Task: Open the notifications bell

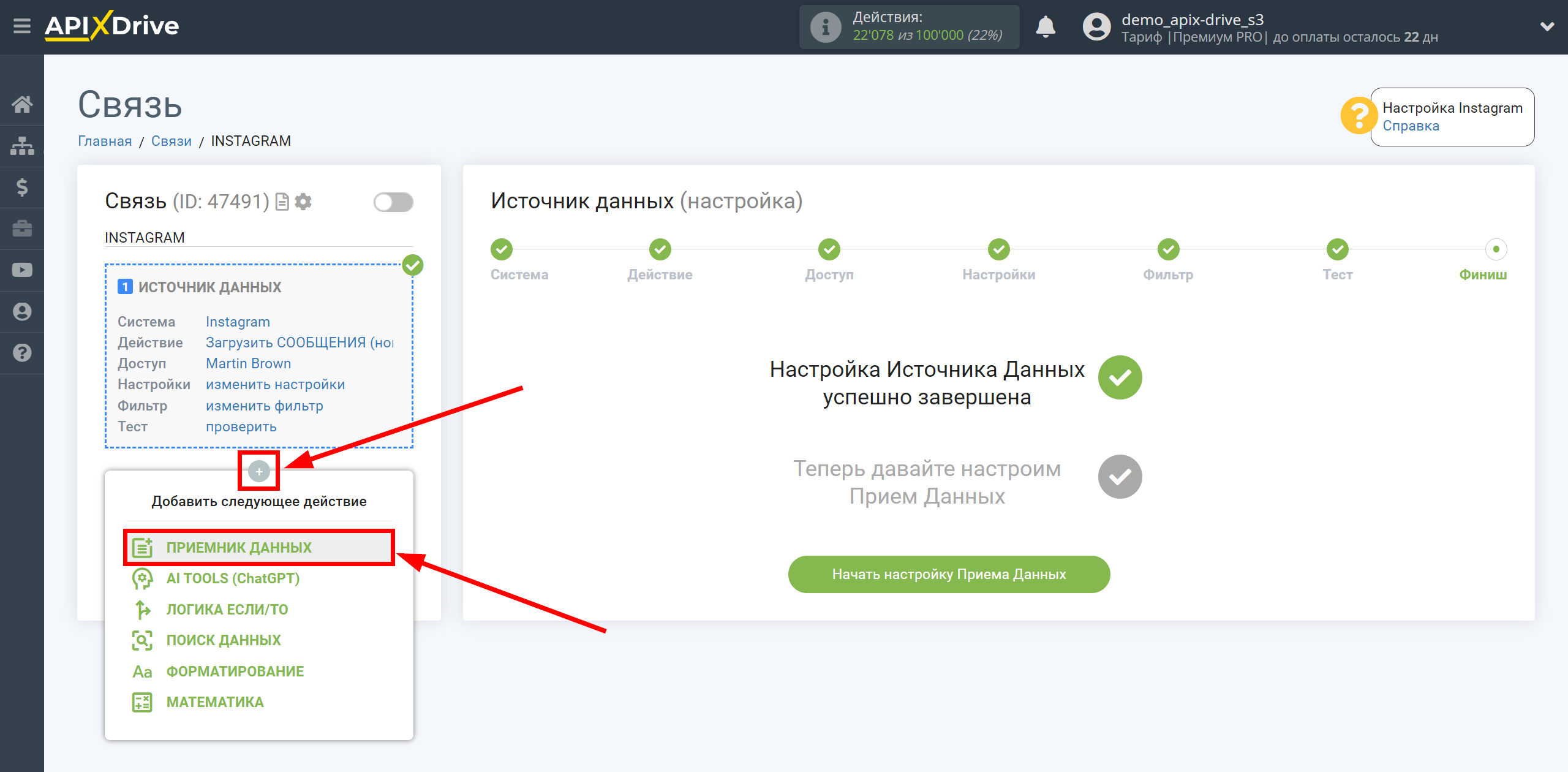Action: [1046, 27]
